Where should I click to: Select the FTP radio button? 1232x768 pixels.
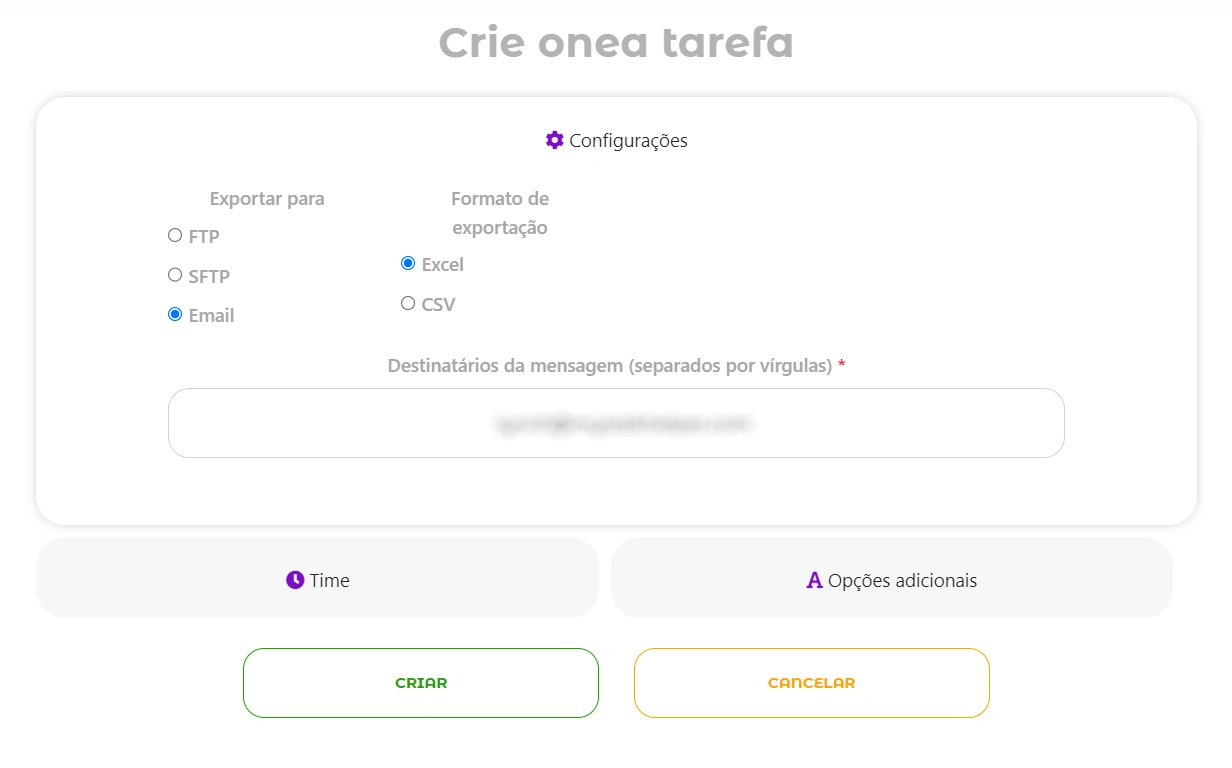pos(175,236)
